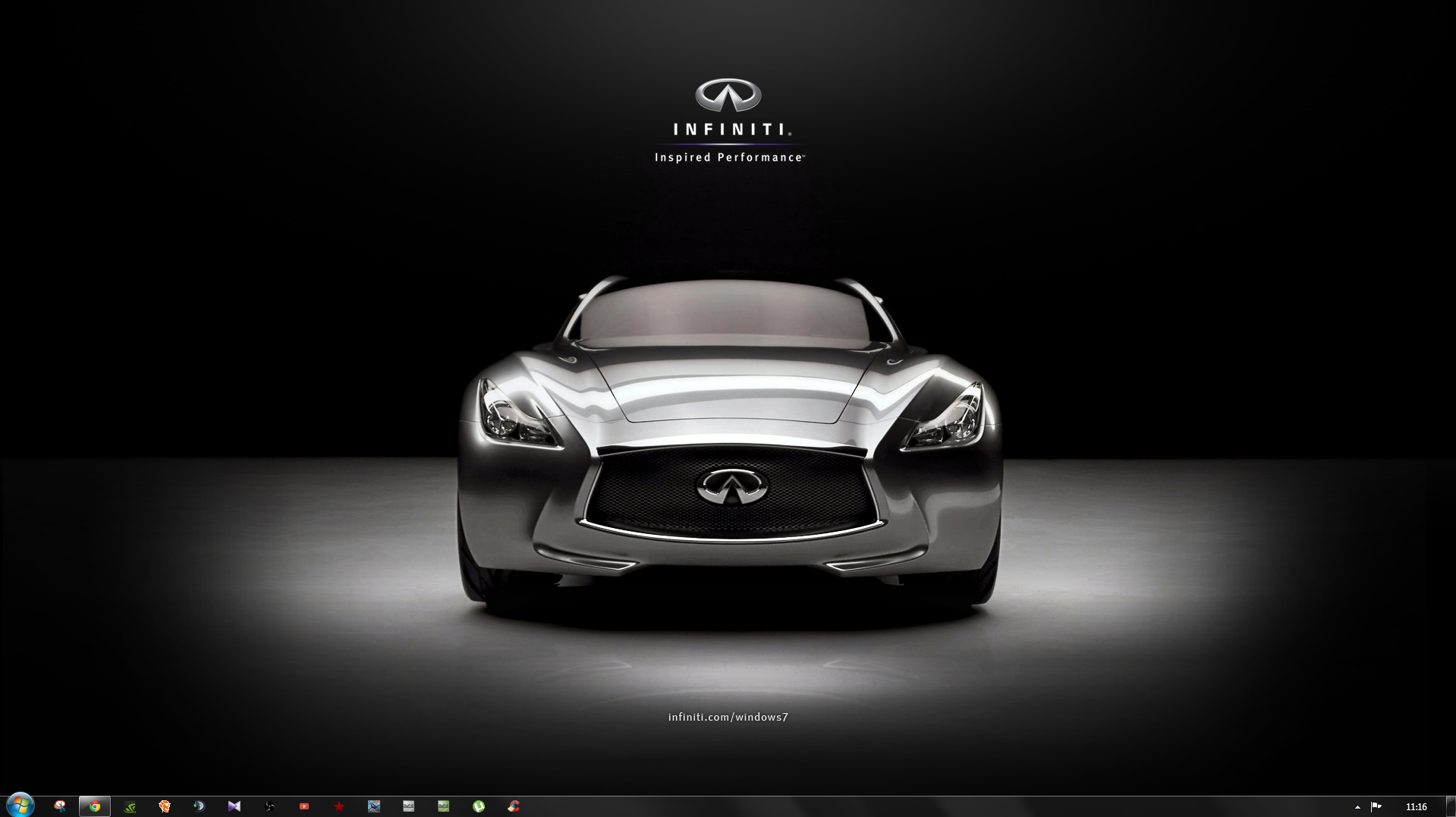Launch uTorrent from the taskbar
The height and width of the screenshot is (817, 1456).
479,806
